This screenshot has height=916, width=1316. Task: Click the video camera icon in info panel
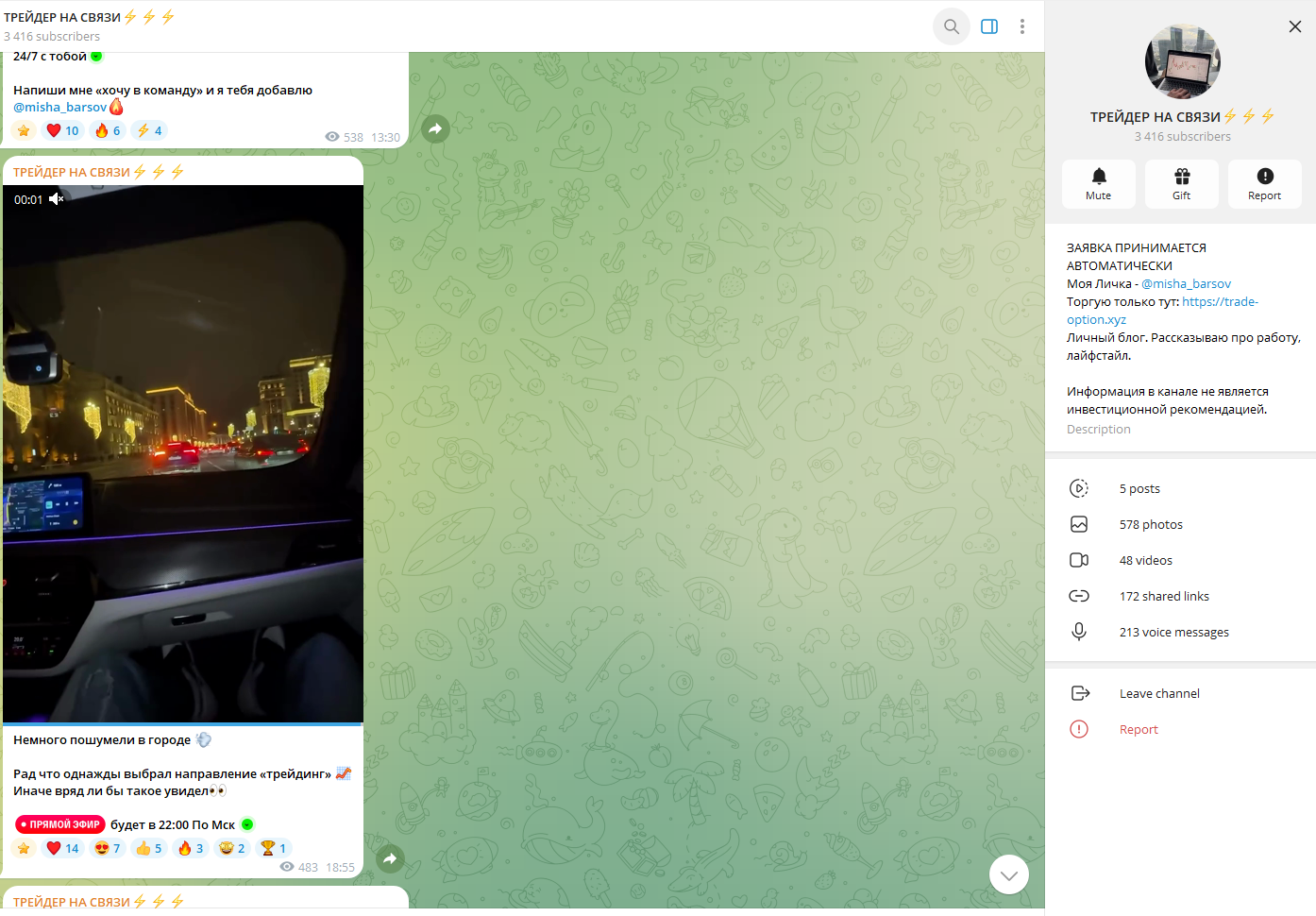(x=1079, y=560)
